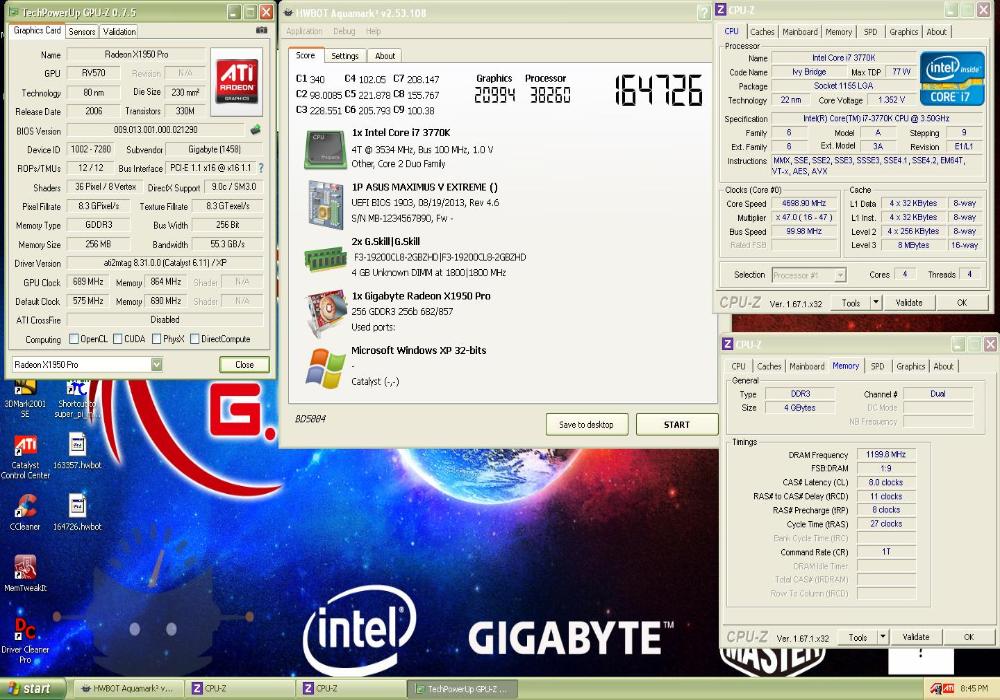Switch to the Sensors tab in GPU-Z
This screenshot has width=1000, height=700.
pyautogui.click(x=82, y=31)
